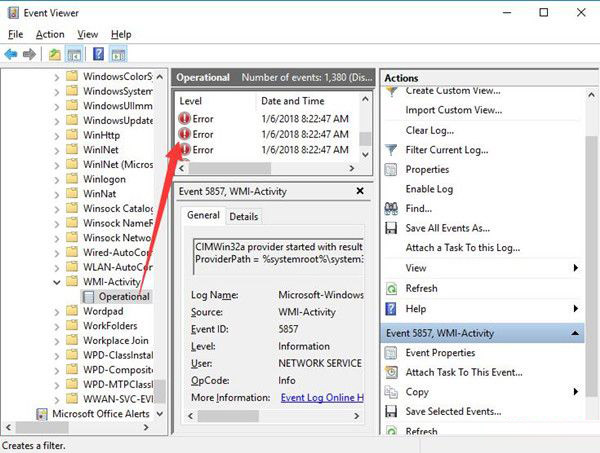This screenshot has width=600, height=453.
Task: Click Clear Log action
Action: [x=430, y=130]
